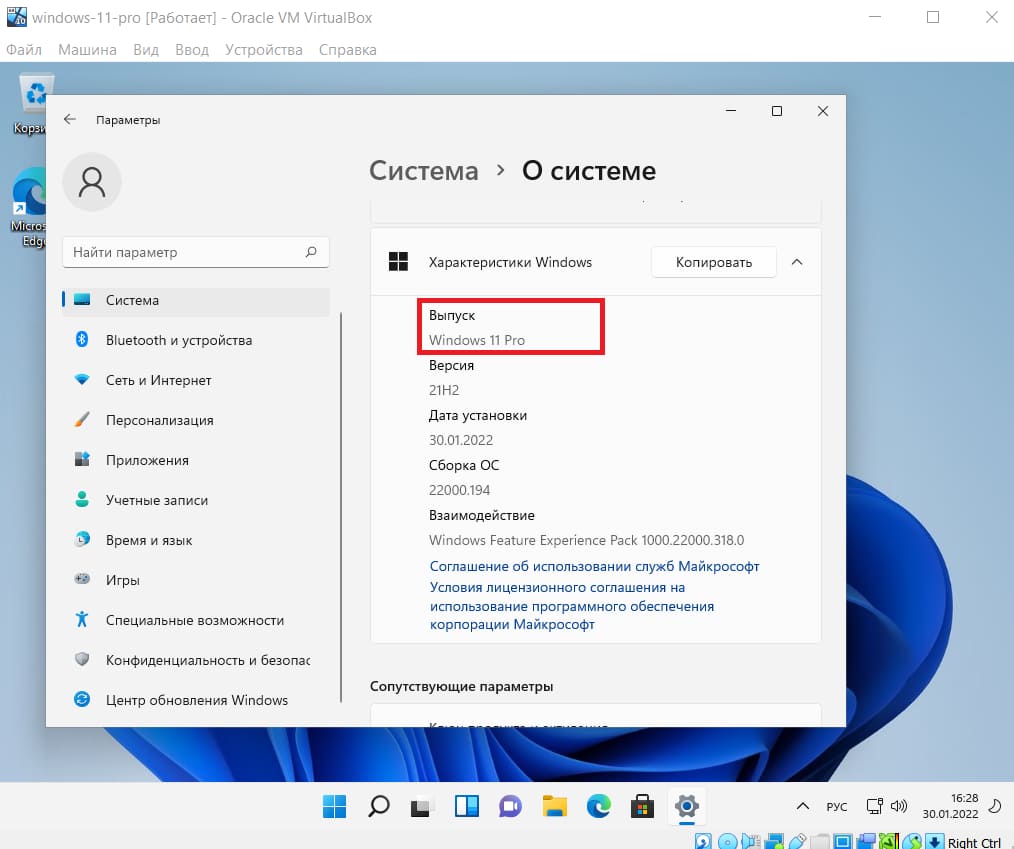
Task: Open the Ввод menu
Action: 192,50
